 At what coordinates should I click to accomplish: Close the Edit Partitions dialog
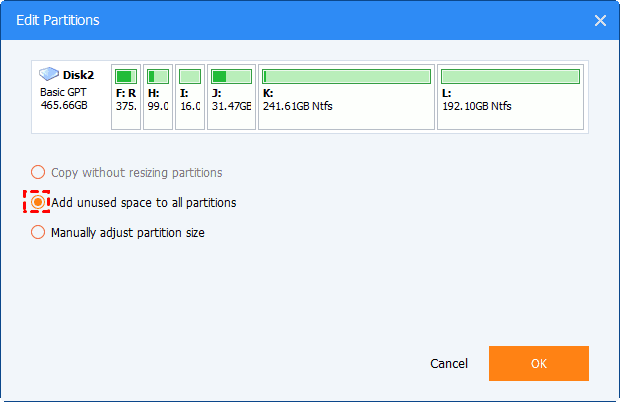click(x=600, y=20)
